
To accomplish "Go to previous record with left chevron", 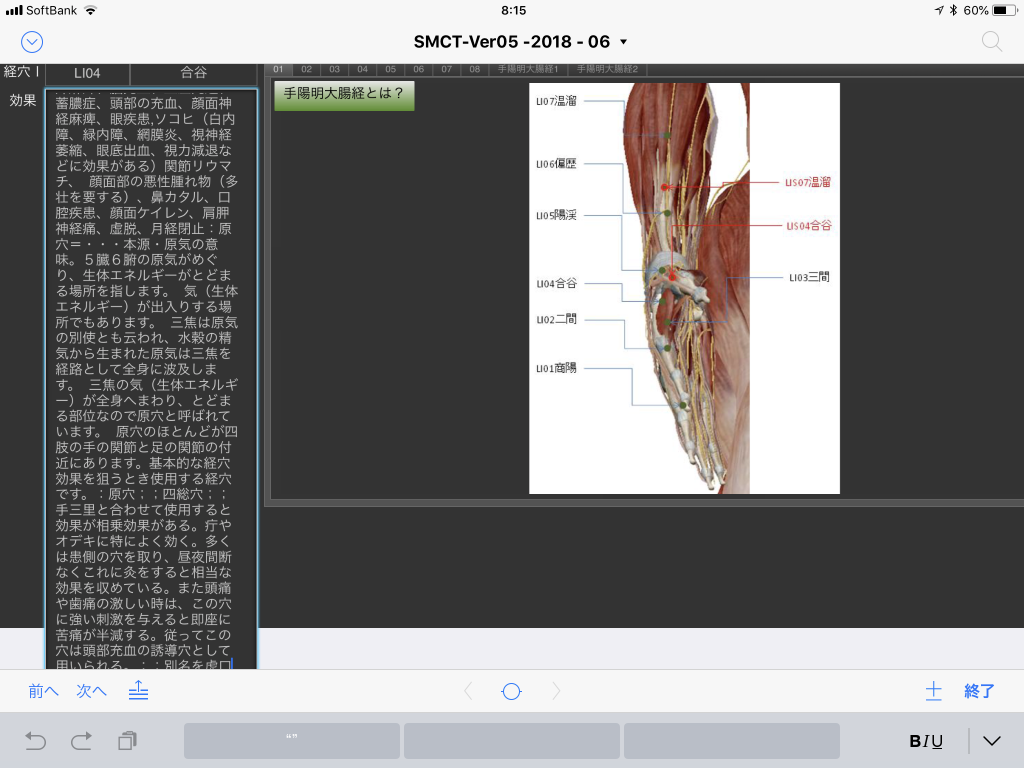I will point(467,691).
